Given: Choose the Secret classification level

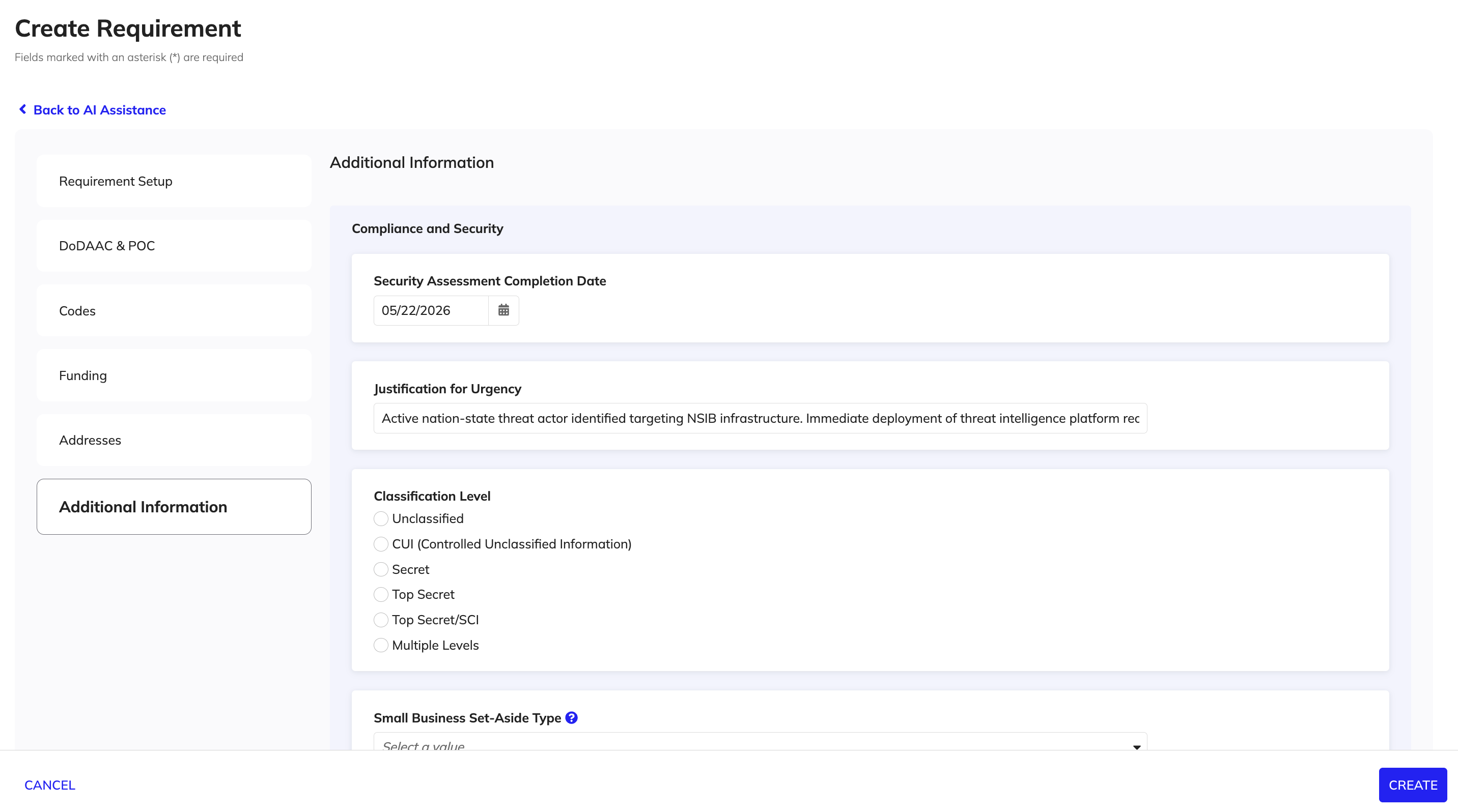Looking at the screenshot, I should 381,569.
